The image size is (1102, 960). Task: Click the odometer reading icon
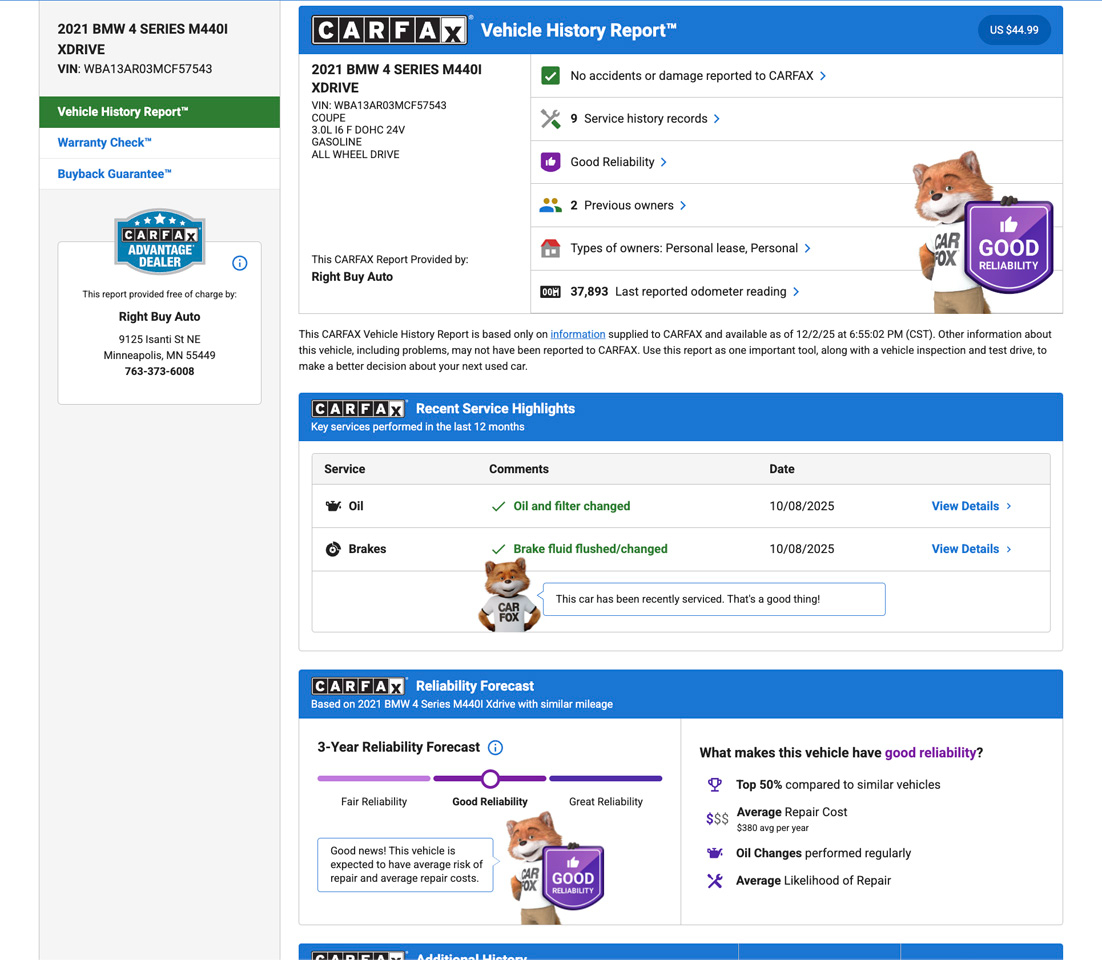(x=550, y=292)
